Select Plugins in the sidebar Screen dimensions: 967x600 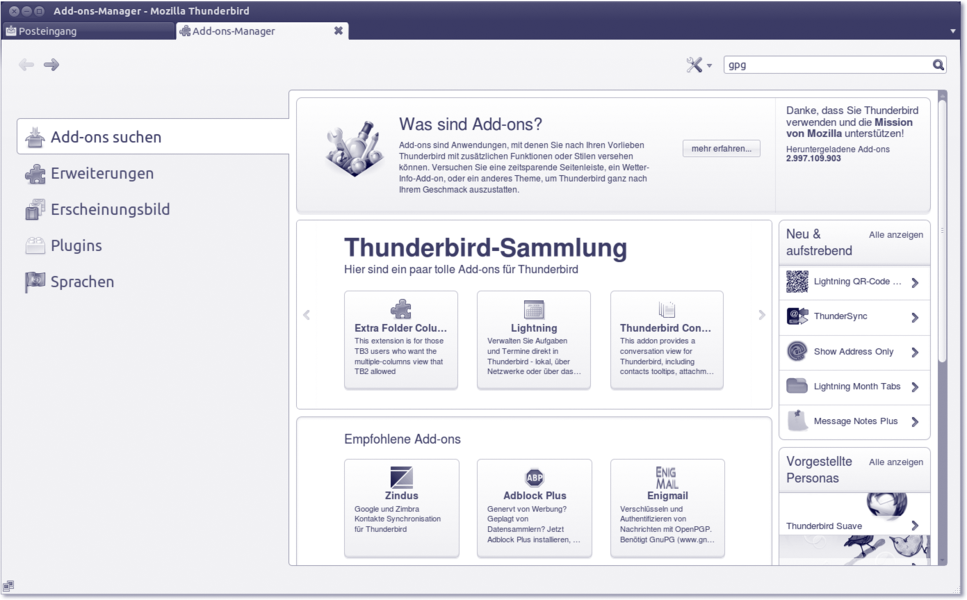76,246
